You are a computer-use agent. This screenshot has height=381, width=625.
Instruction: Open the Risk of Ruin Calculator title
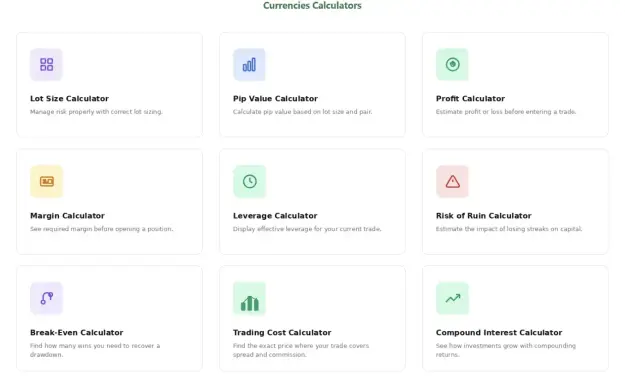tap(483, 216)
